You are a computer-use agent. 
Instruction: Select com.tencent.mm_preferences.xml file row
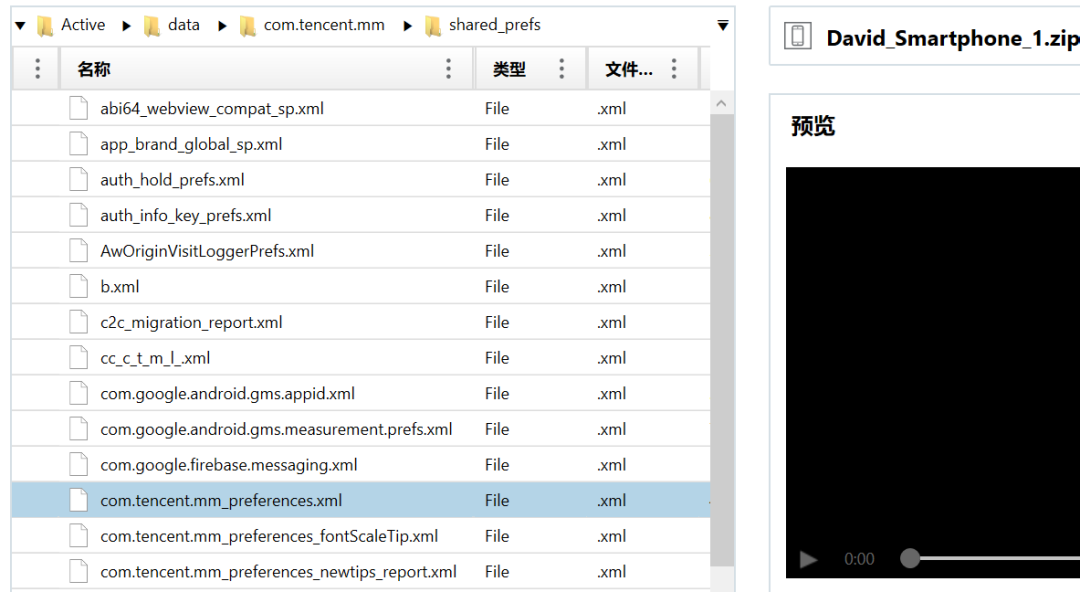pyautogui.click(x=361, y=500)
